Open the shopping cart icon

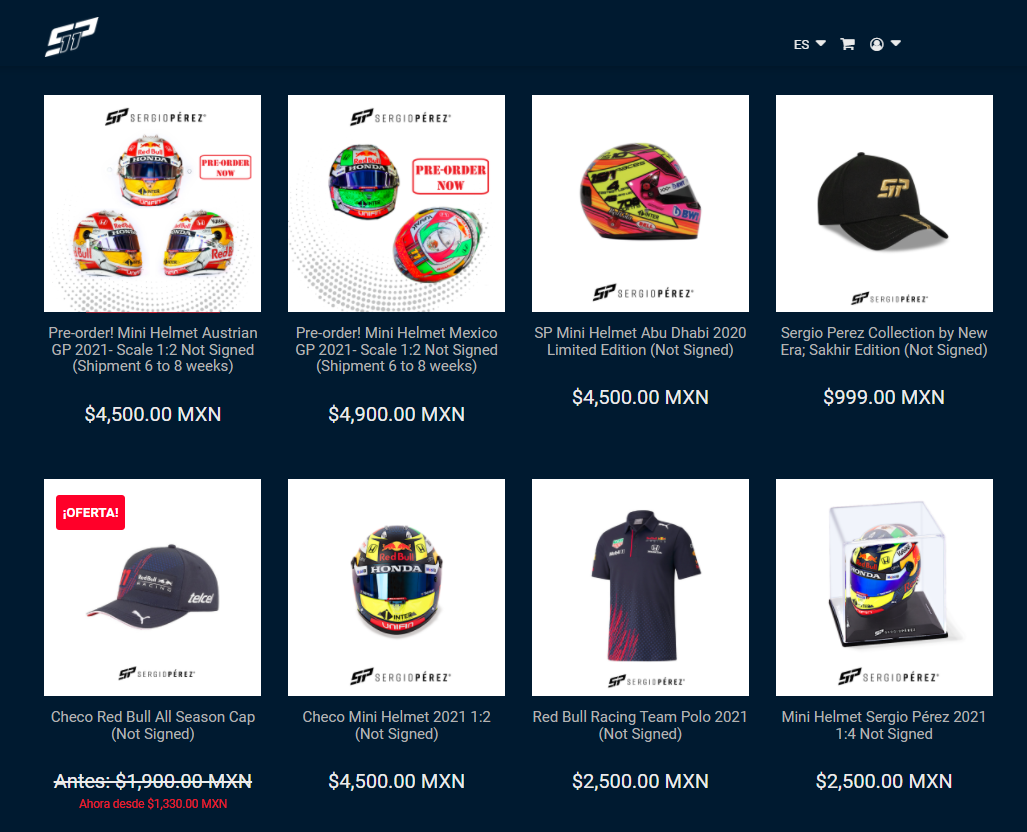click(x=848, y=45)
